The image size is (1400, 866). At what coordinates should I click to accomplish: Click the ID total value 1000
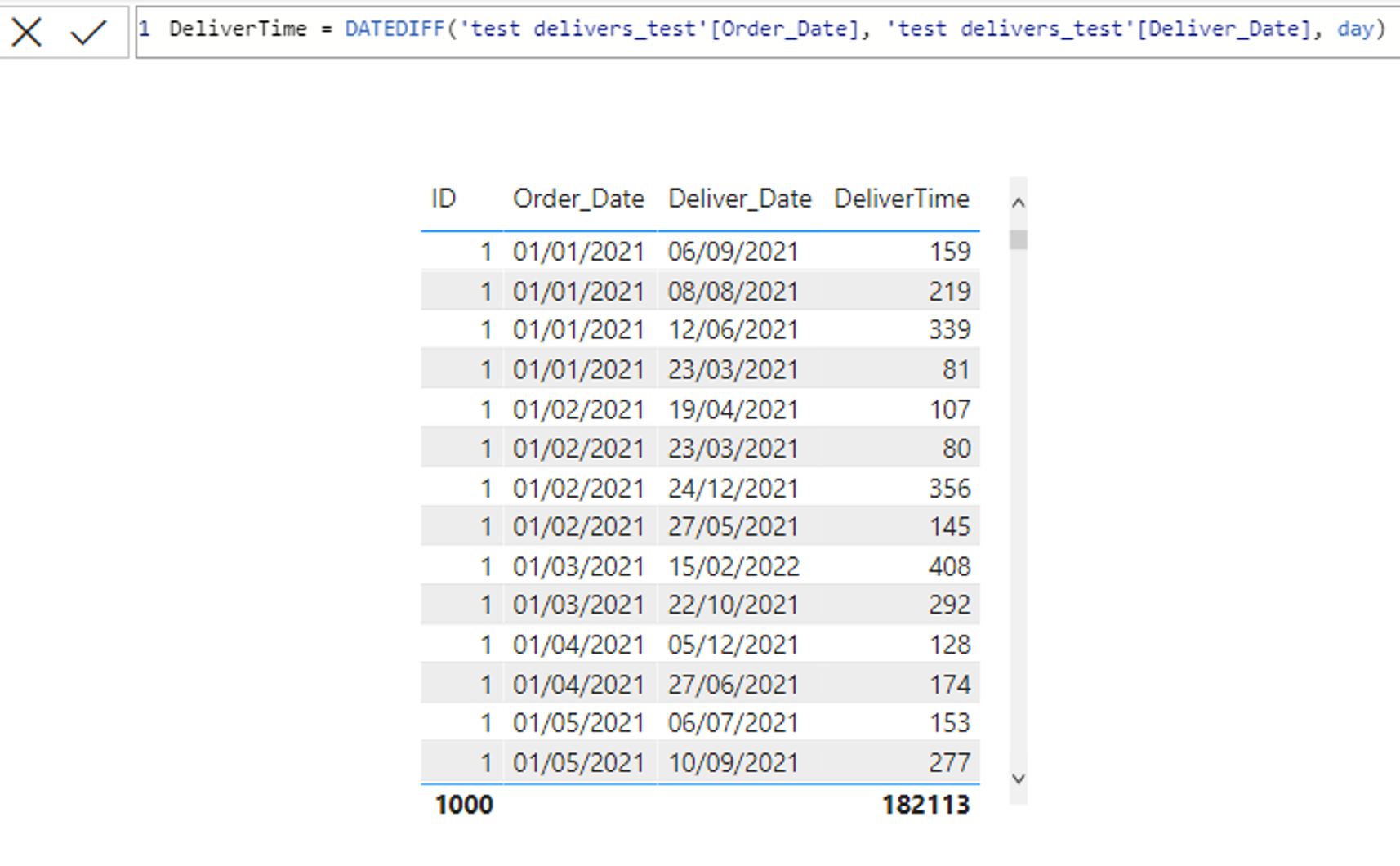pyautogui.click(x=464, y=805)
